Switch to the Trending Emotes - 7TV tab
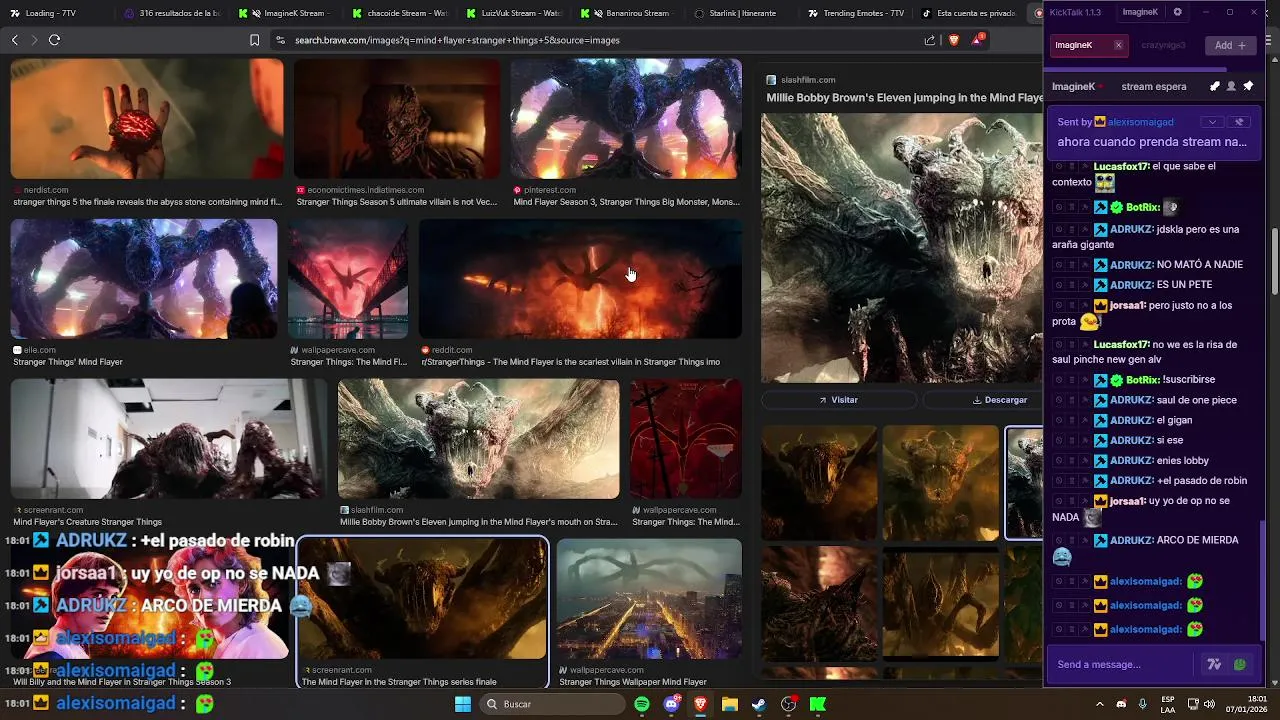This screenshot has width=1280, height=720. coord(856,13)
